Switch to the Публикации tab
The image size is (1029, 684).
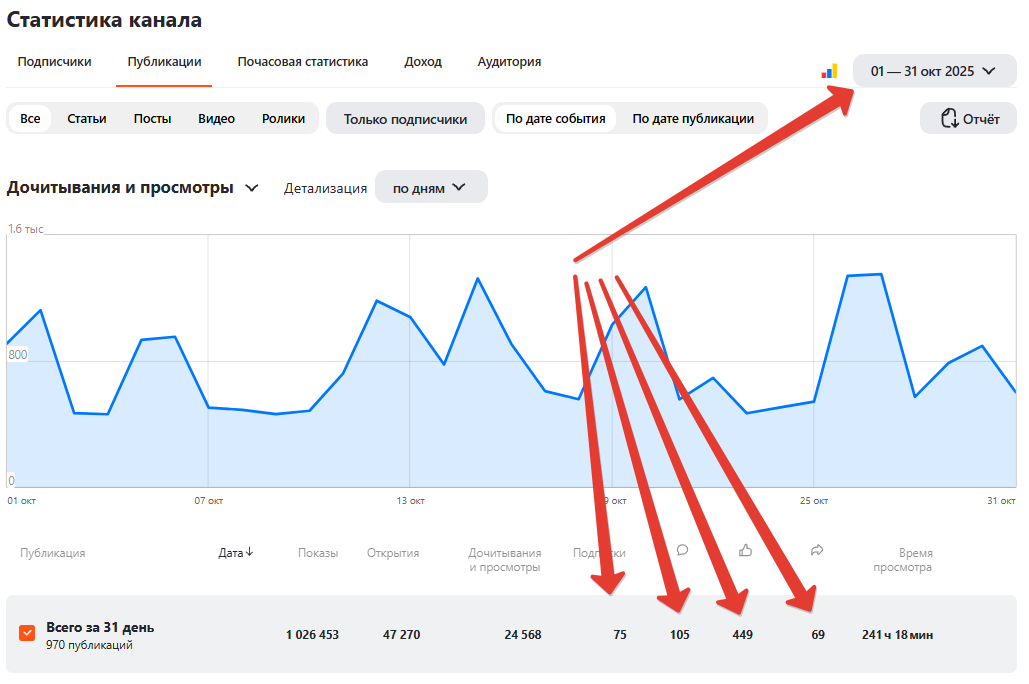click(x=164, y=62)
